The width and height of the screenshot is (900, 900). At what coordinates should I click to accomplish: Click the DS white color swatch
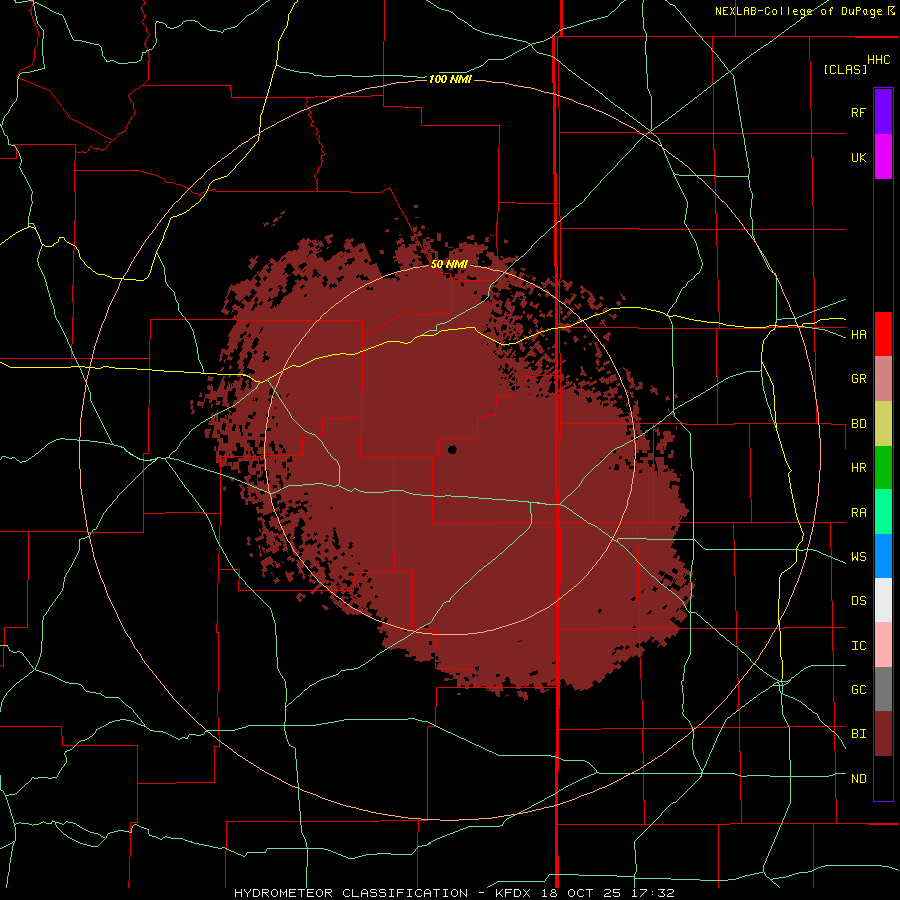[883, 600]
